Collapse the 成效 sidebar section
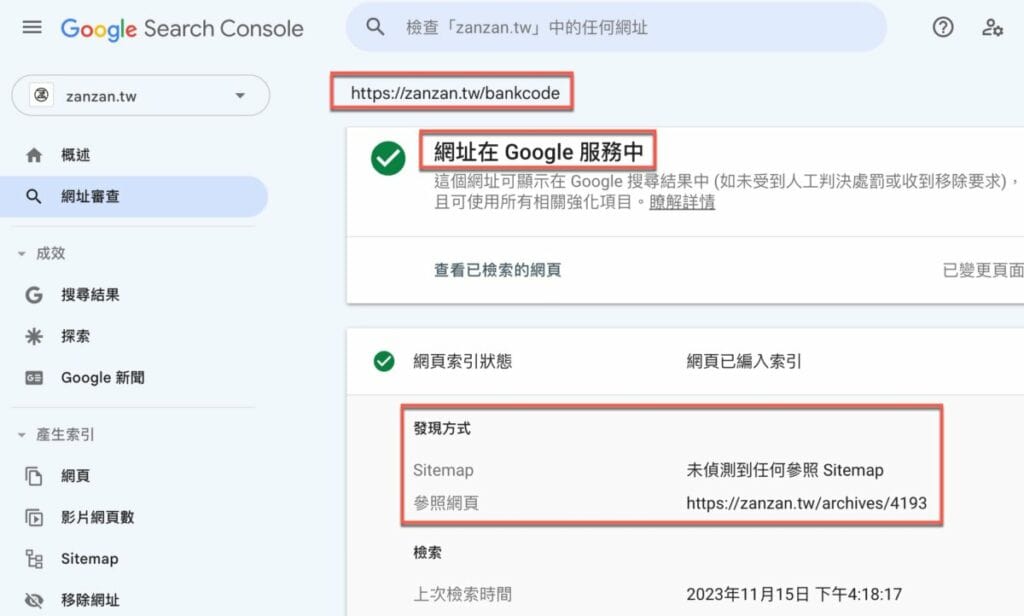Screen dimensions: 1024x616 [22, 253]
